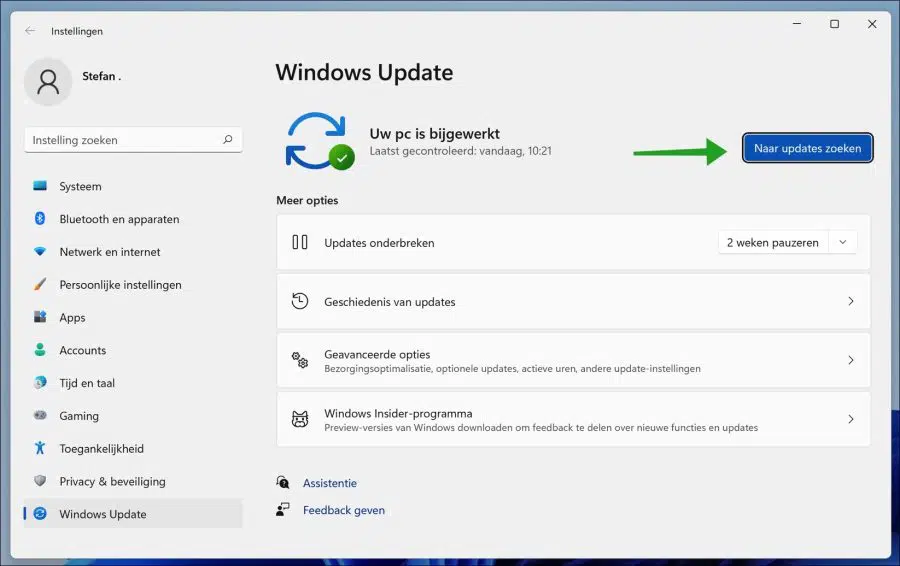Click the Bluetooth icon in sidebar
This screenshot has height=566, width=900.
pyautogui.click(x=40, y=218)
